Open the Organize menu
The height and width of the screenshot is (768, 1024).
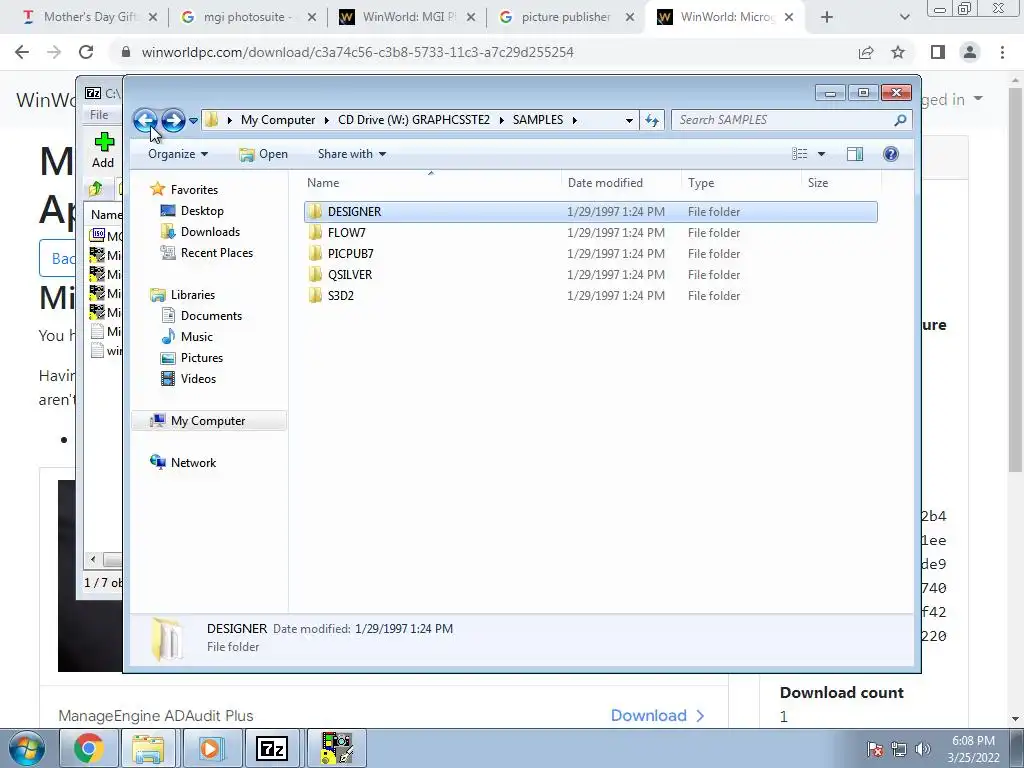(178, 154)
